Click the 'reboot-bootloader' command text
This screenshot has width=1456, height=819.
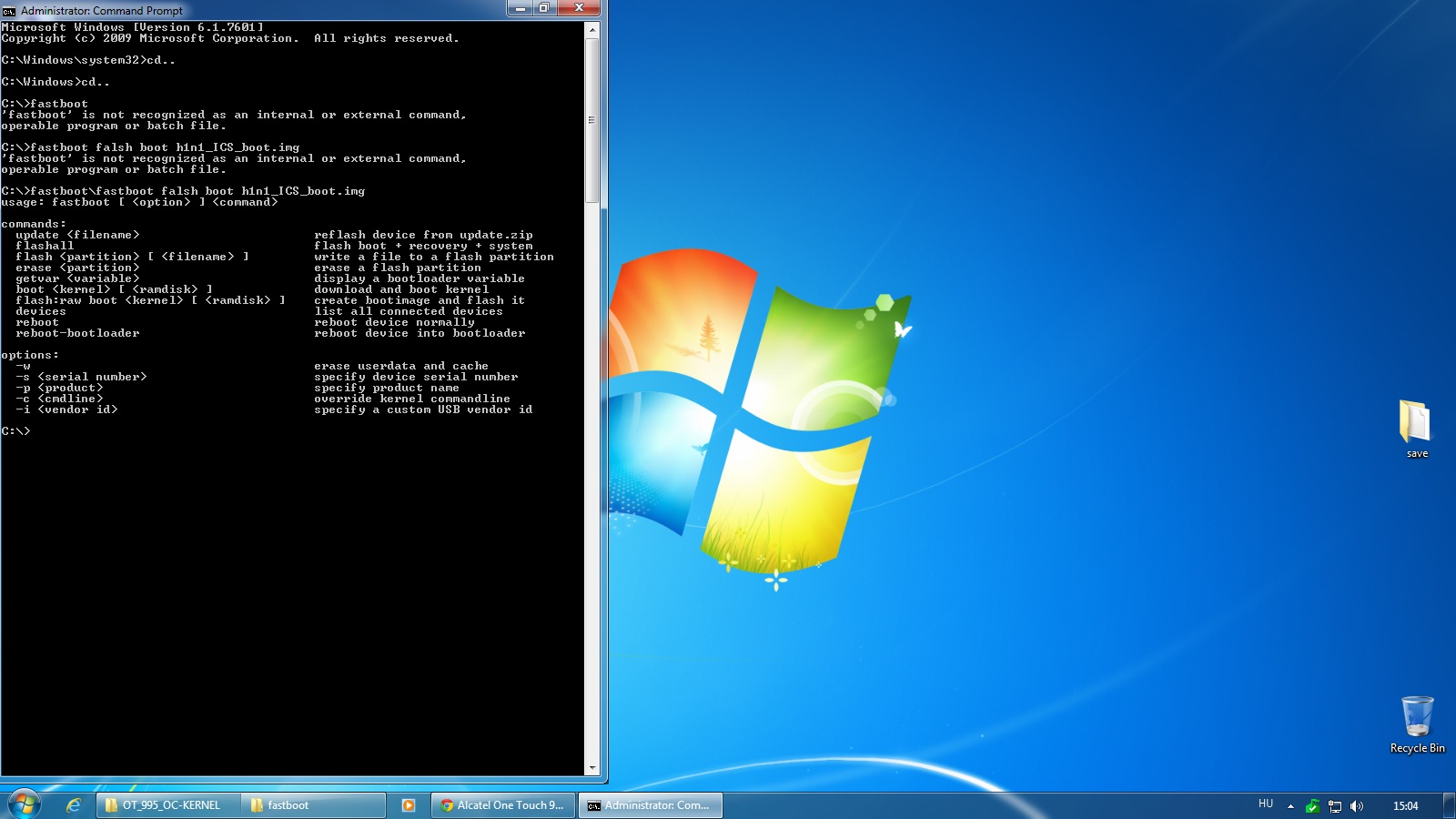point(77,333)
